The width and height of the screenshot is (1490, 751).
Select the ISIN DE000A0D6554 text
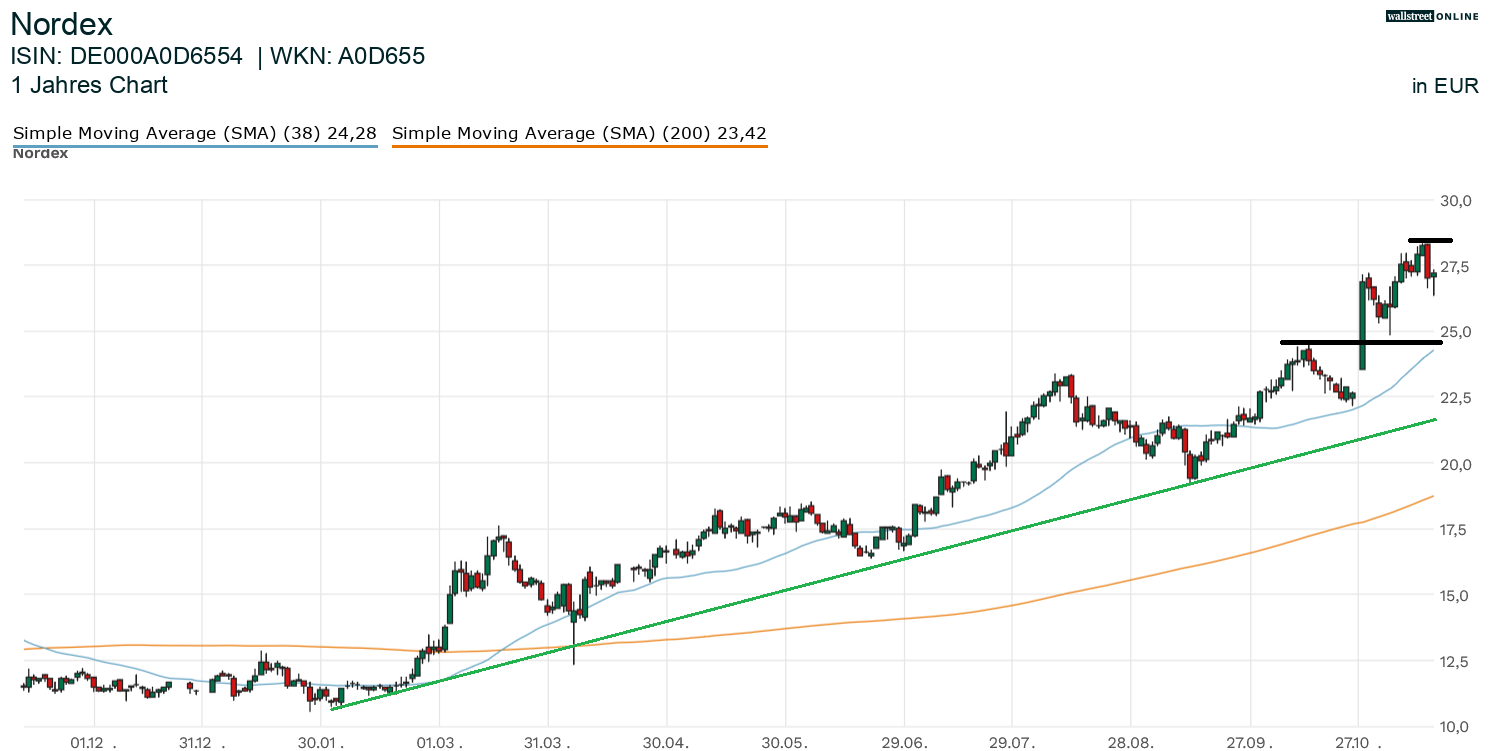[126, 56]
